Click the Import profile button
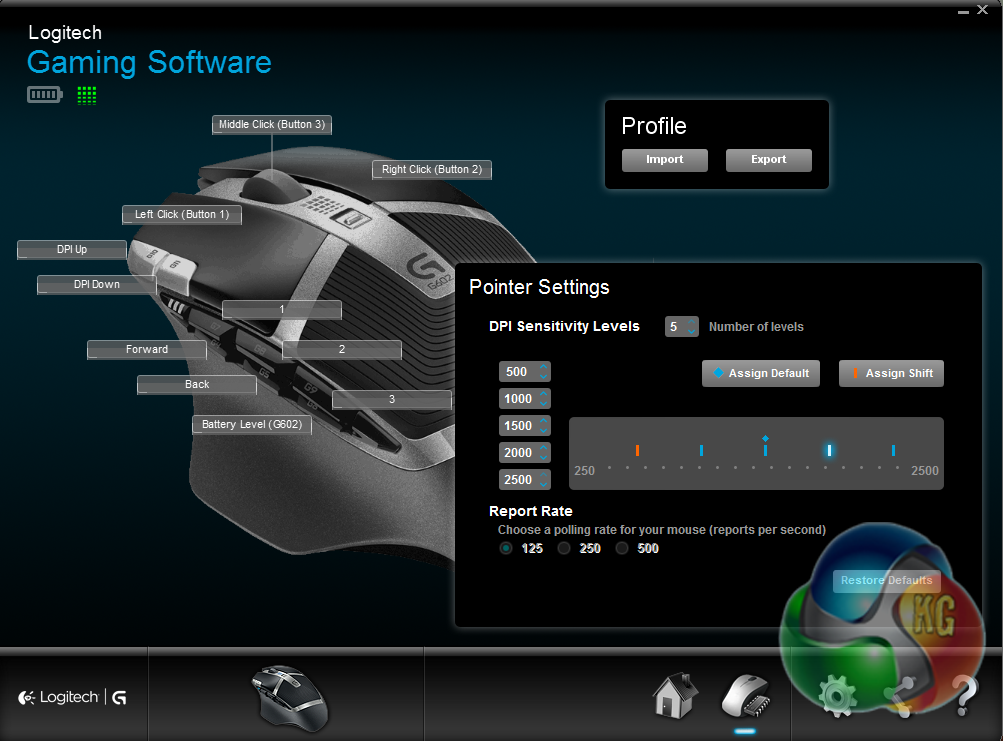The image size is (1003, 741). pos(664,160)
